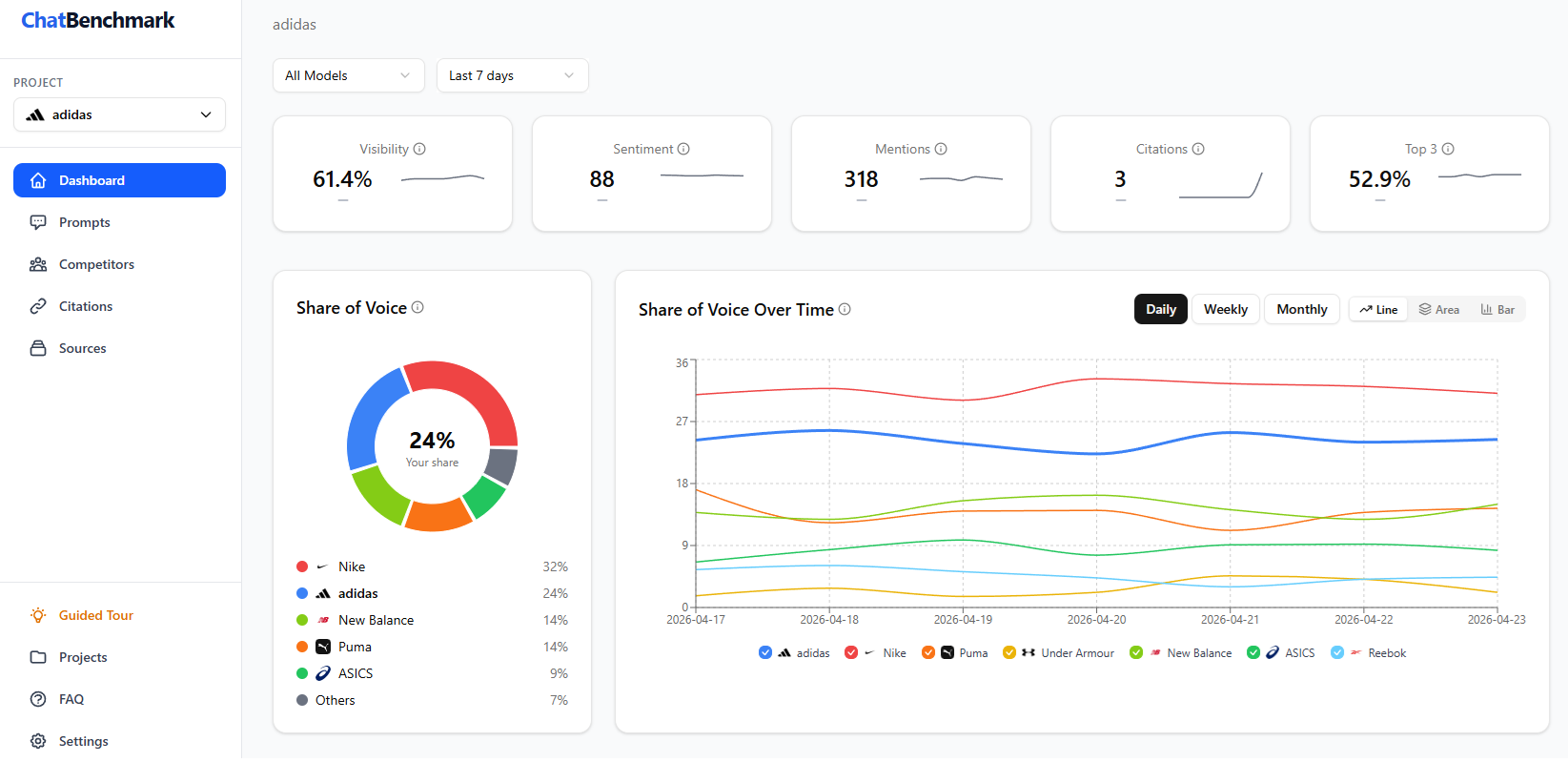Screen dimensions: 1568x762
Task: Click the Prompts chat bubble icon
Action: (x=38, y=222)
